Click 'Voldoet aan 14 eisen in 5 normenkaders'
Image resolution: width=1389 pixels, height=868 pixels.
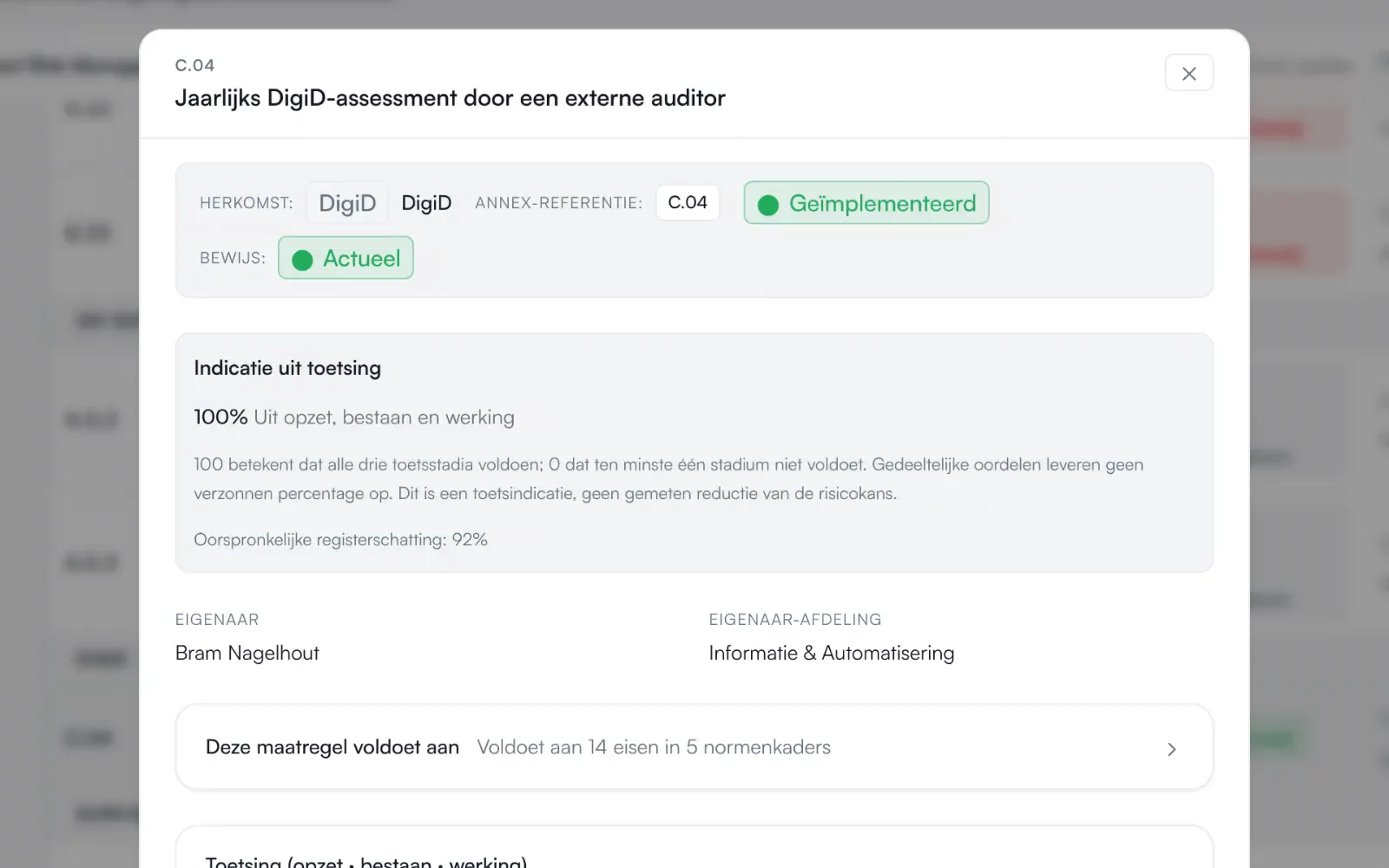click(654, 746)
